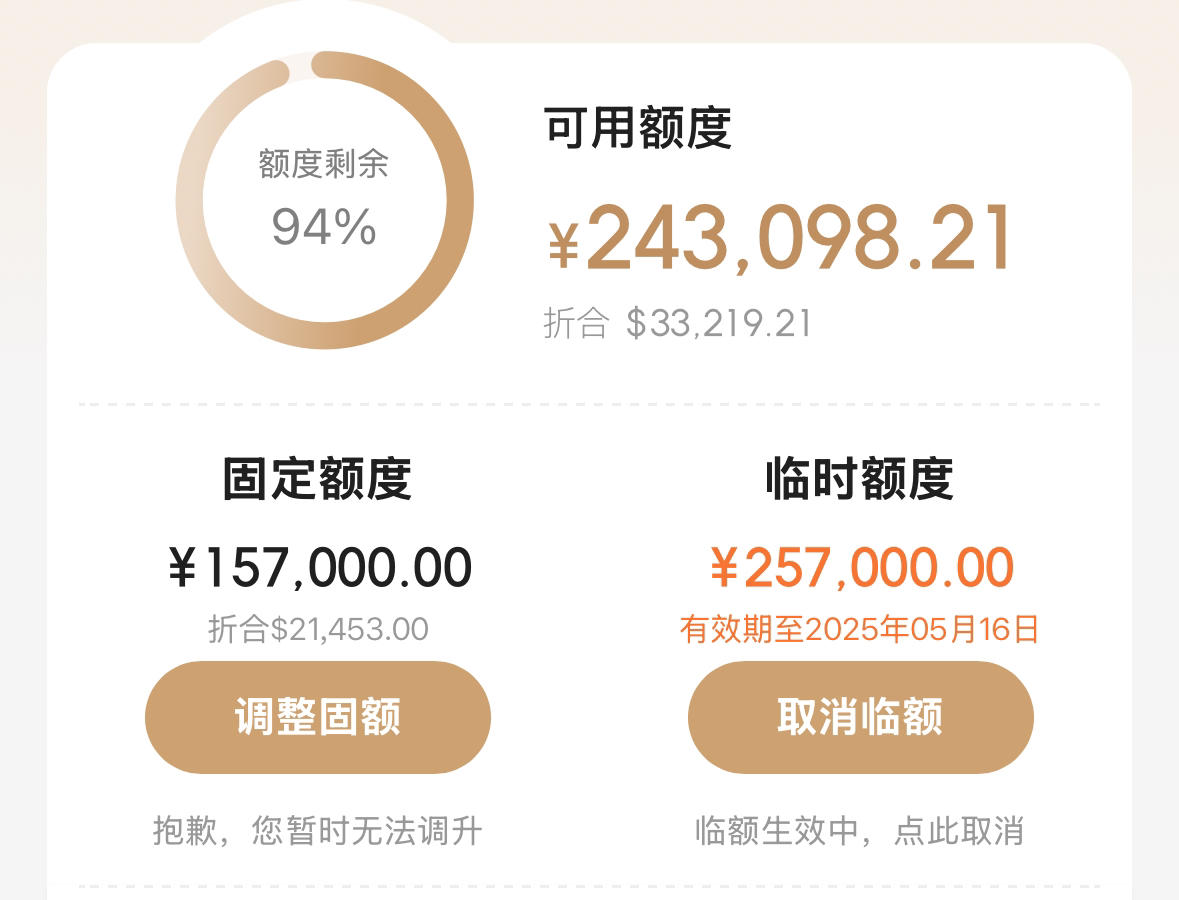The height and width of the screenshot is (900, 1179).
Task: Select the ¥157,000.00 fixed limit amount
Action: [320, 568]
